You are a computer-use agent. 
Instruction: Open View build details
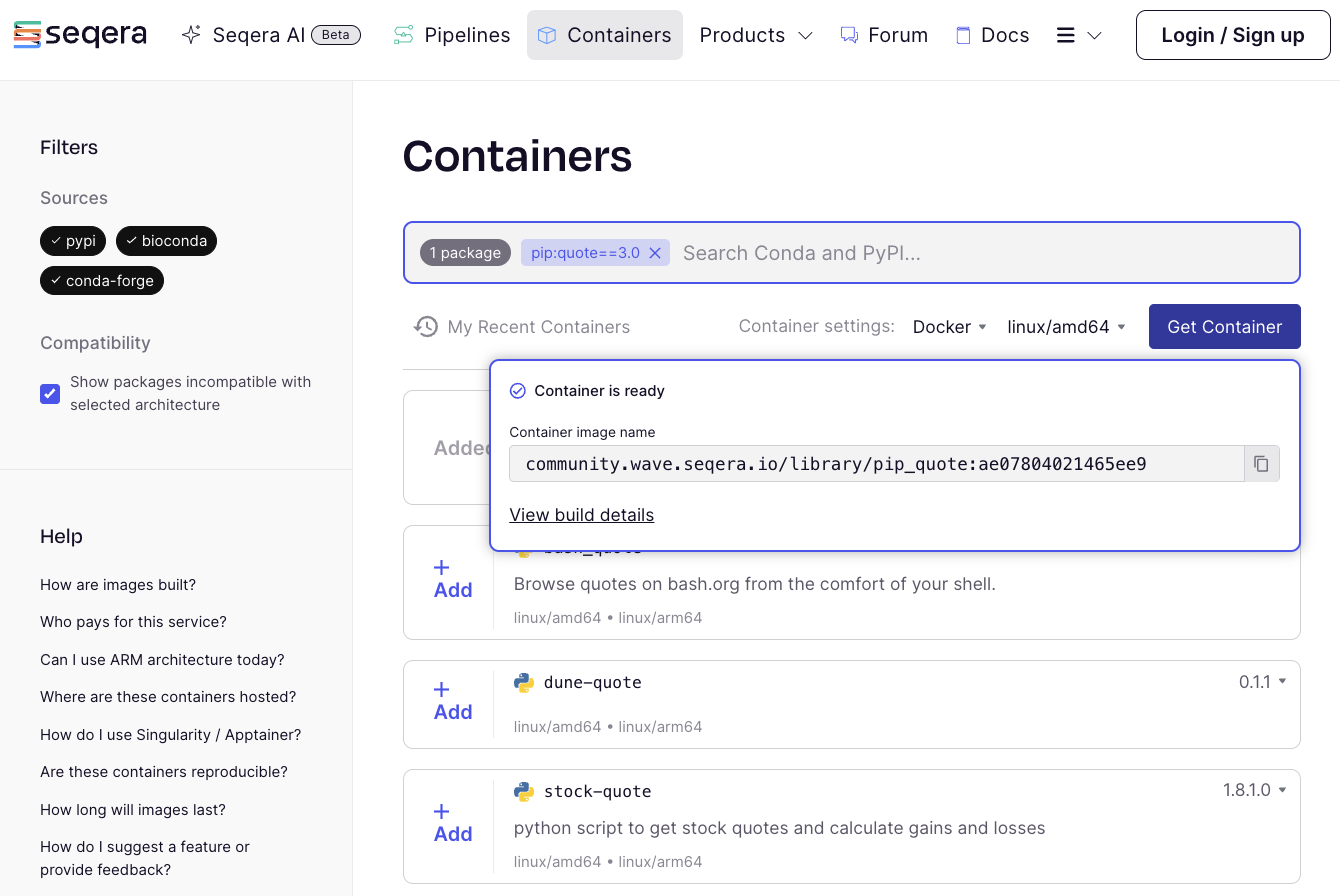coord(581,514)
